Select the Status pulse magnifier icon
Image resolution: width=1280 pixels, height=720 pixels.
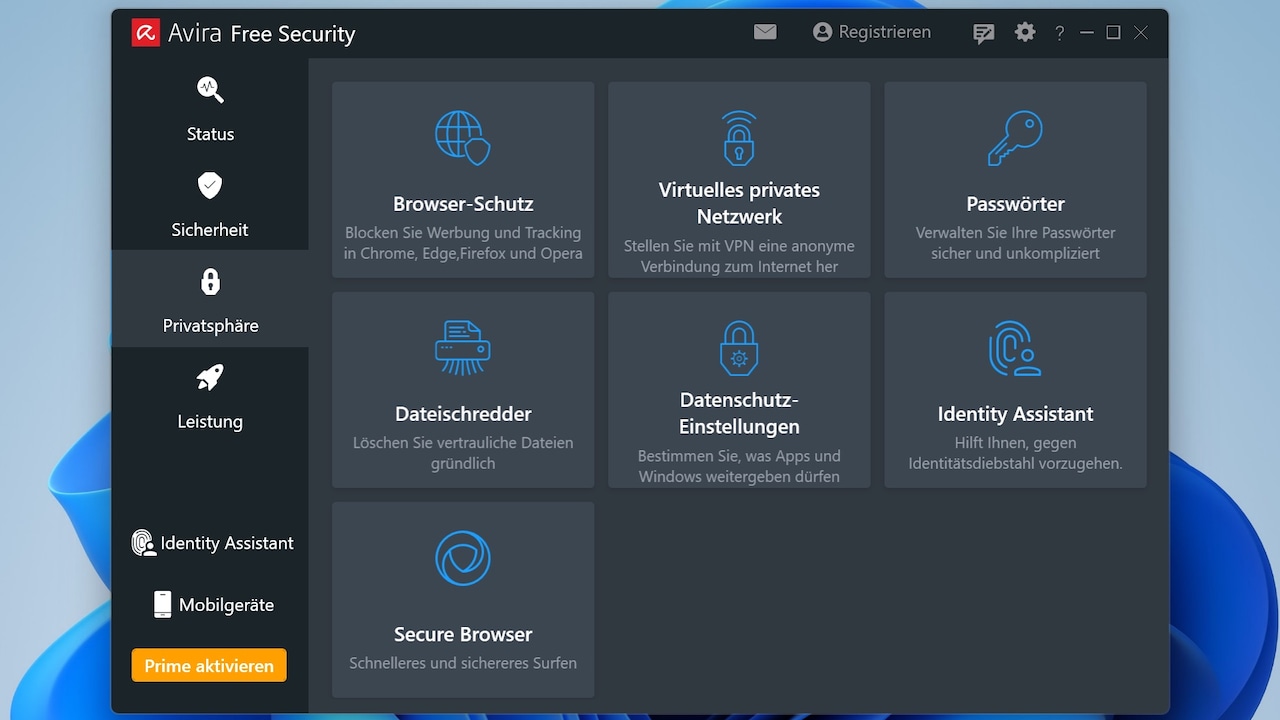click(210, 90)
